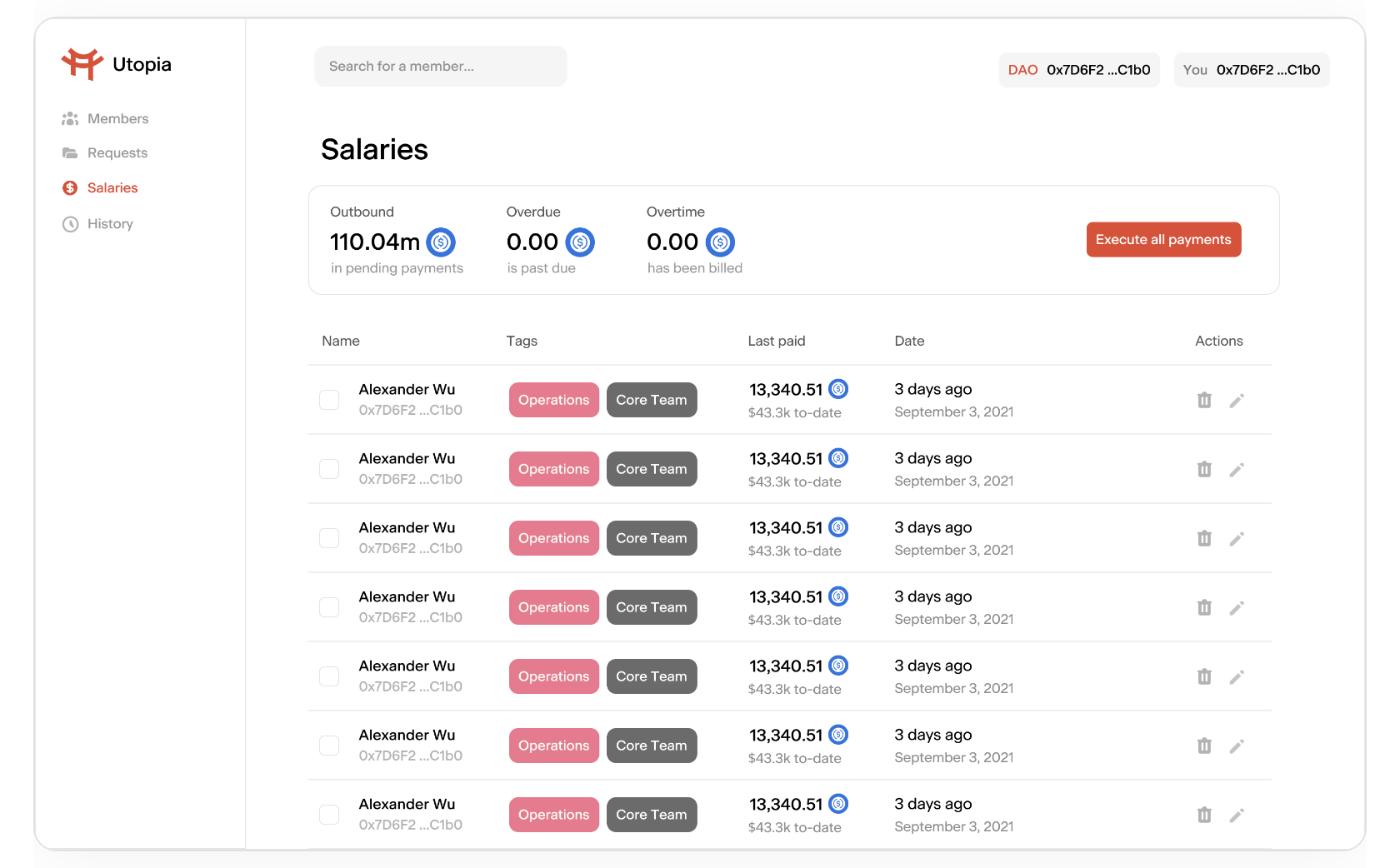Check the sixth salary row checkbox
This screenshot has width=1385, height=868.
coord(329,746)
